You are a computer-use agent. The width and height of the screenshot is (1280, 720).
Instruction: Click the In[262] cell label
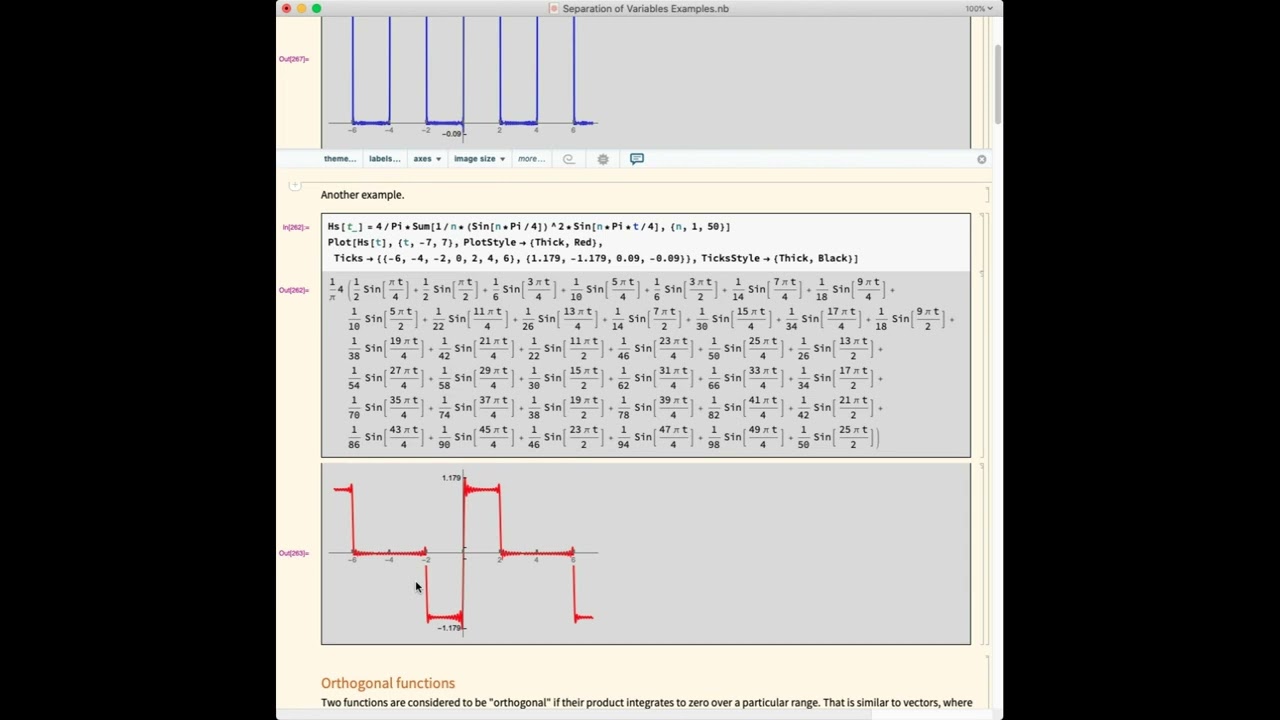point(295,227)
